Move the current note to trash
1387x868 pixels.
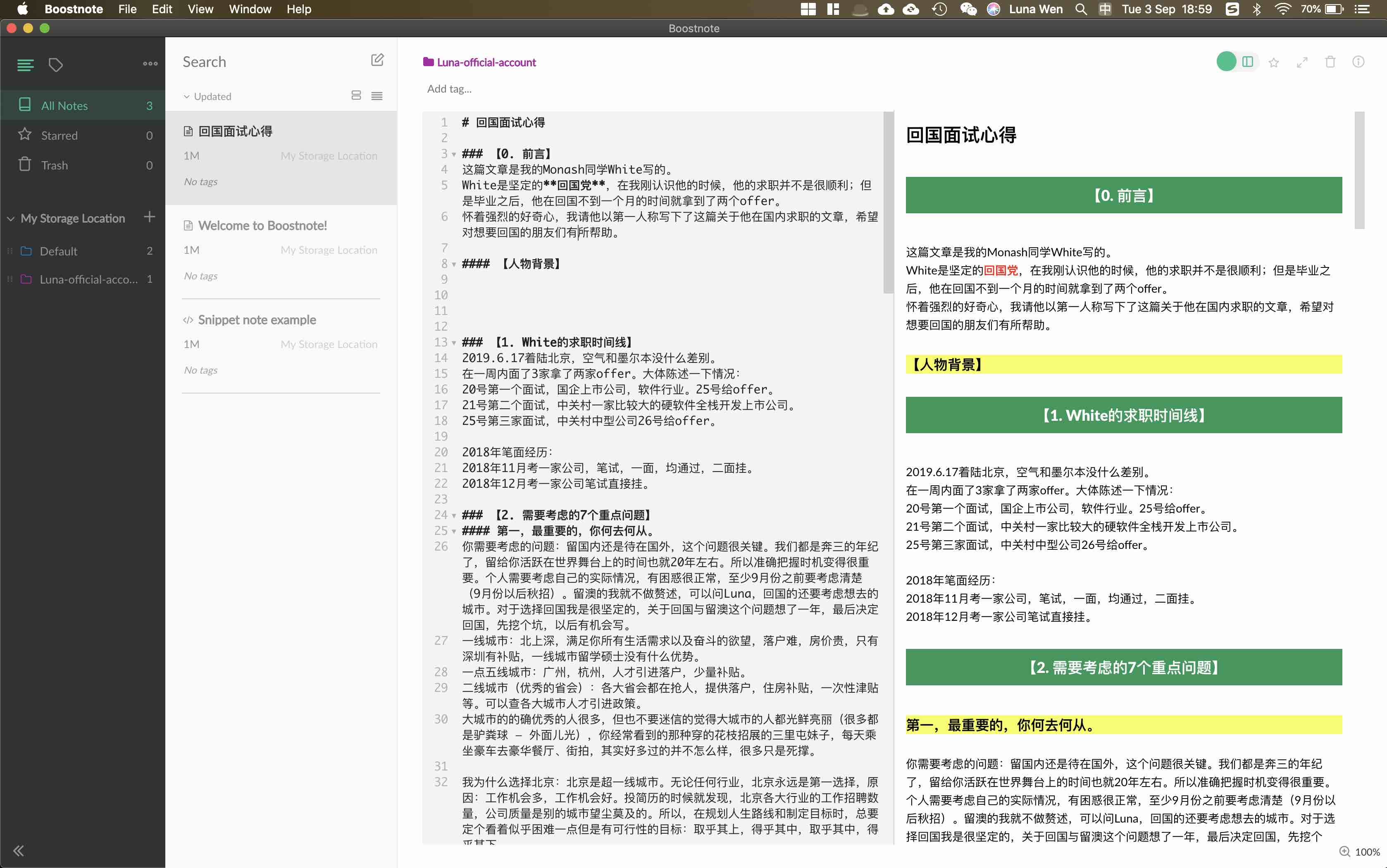coord(1330,62)
